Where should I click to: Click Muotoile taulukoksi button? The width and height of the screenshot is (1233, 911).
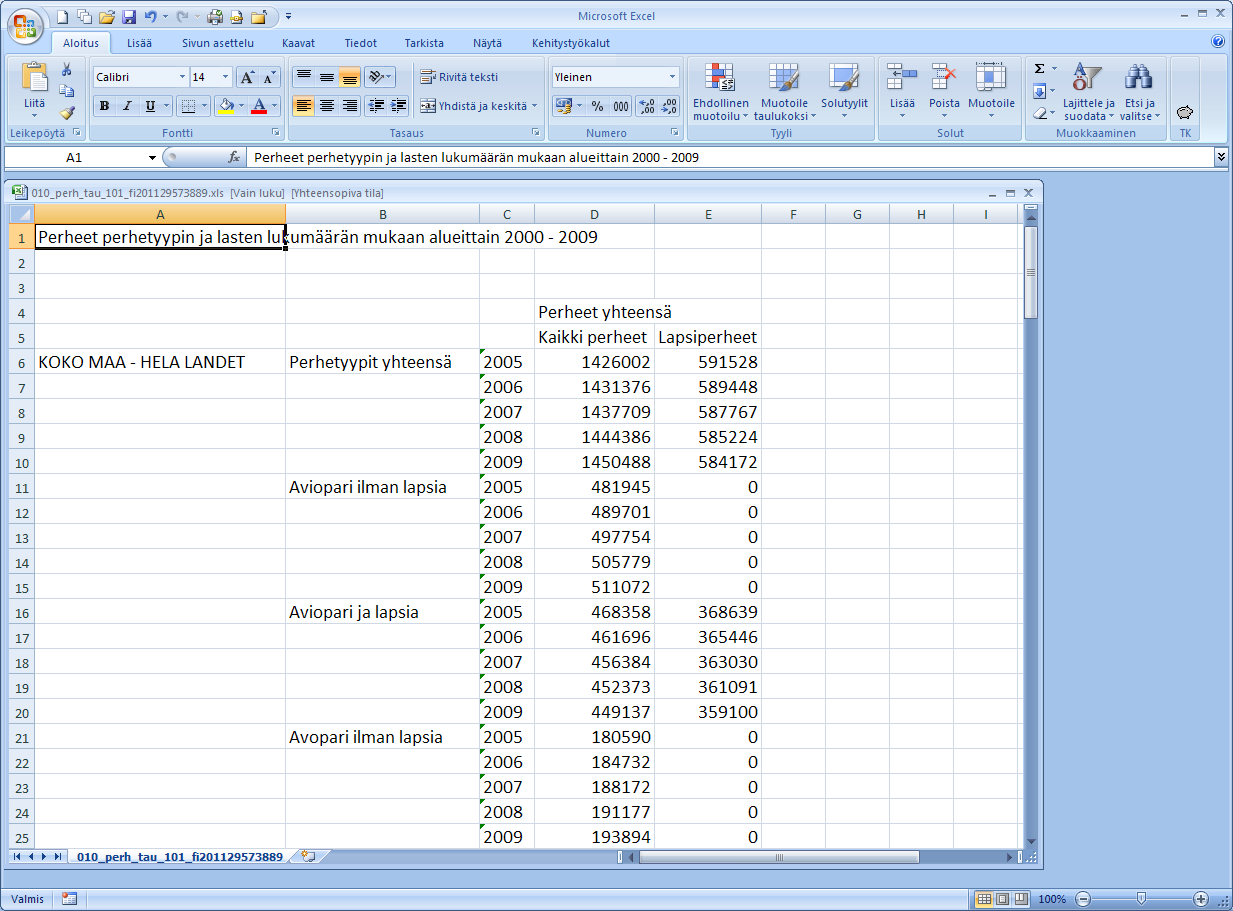tap(785, 92)
